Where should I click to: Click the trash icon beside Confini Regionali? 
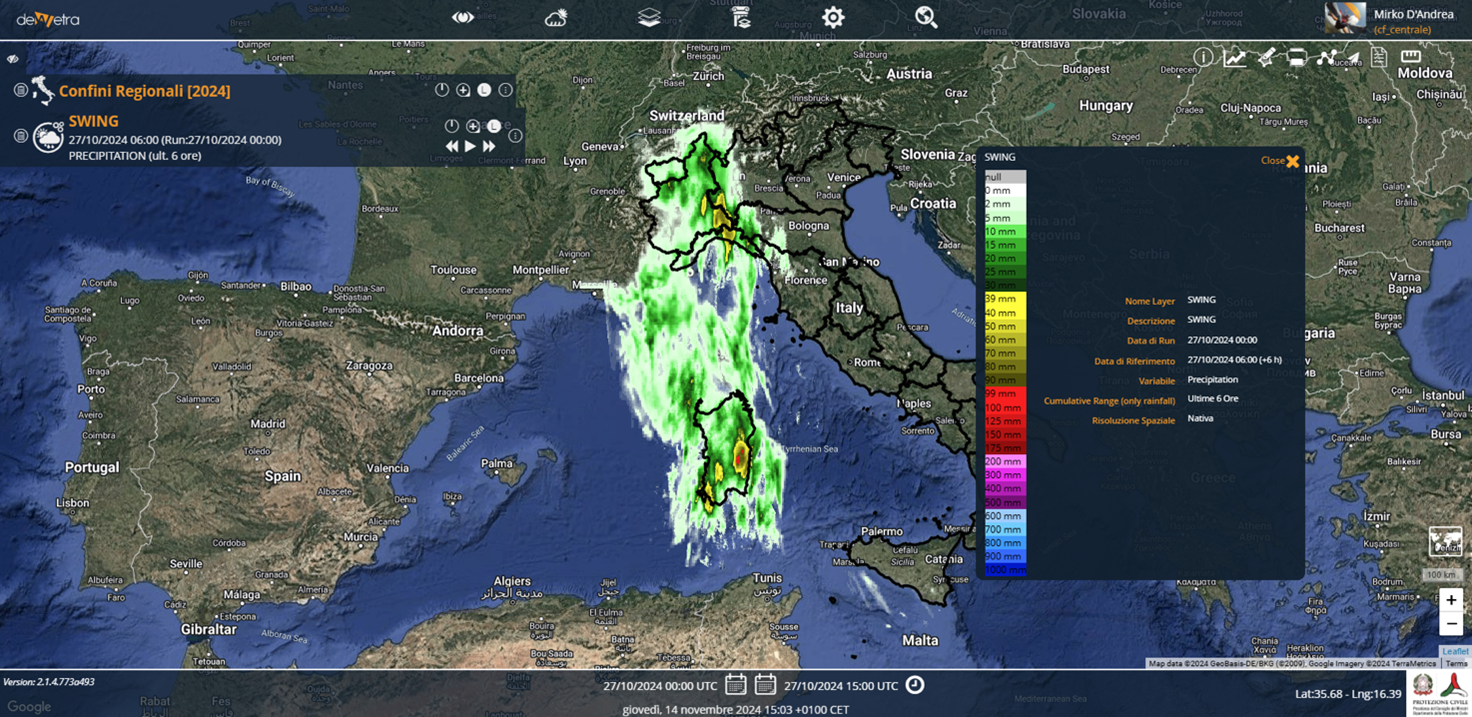21,90
